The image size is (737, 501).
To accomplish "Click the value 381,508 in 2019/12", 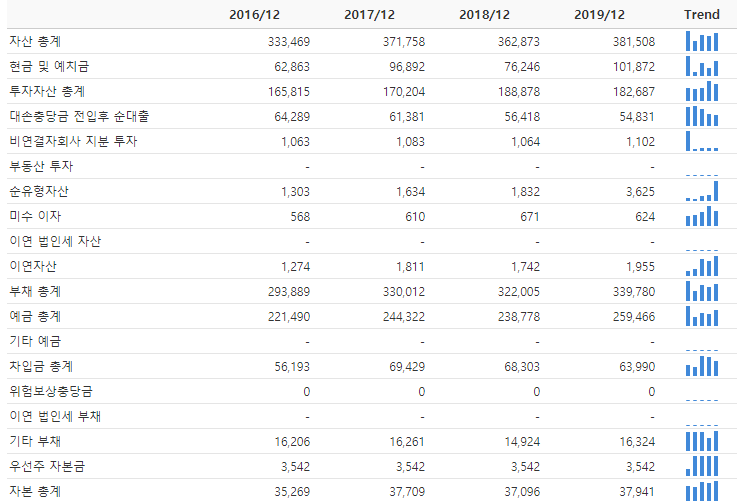I will 634,42.
